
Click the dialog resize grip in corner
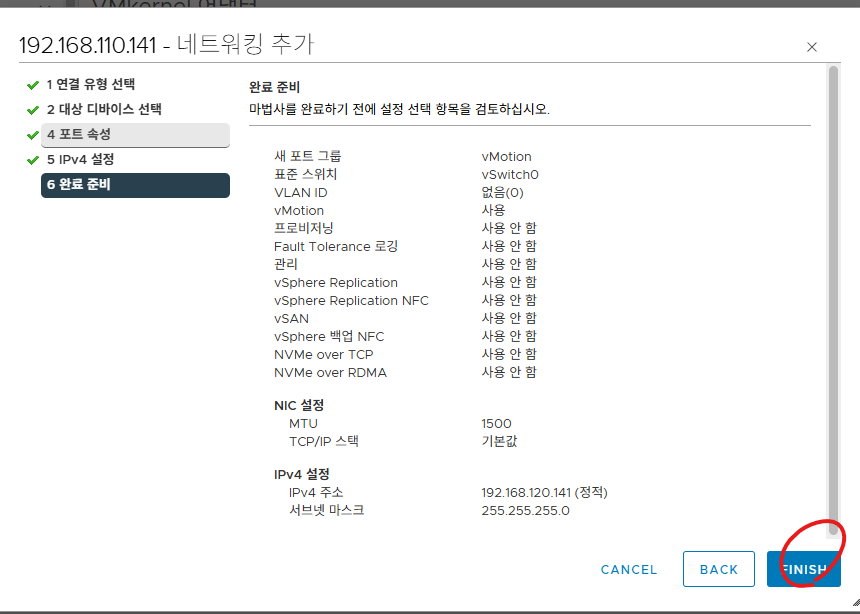point(856,602)
